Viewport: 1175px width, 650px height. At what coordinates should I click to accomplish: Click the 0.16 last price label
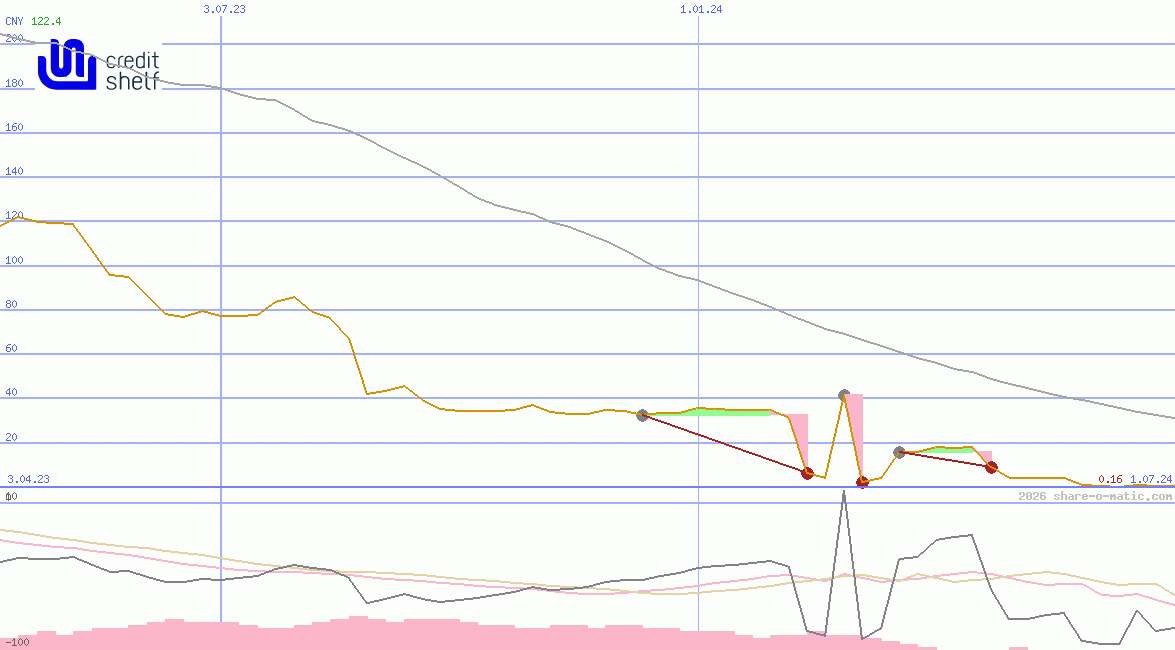point(1110,480)
